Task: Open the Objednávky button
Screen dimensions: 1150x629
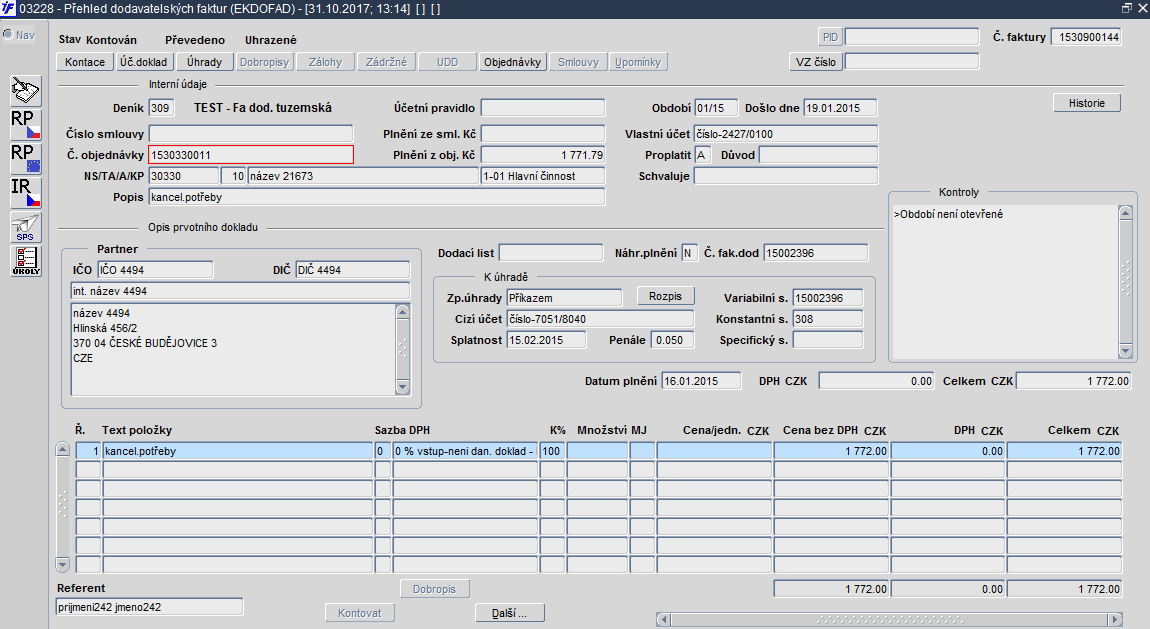Action: click(x=513, y=62)
